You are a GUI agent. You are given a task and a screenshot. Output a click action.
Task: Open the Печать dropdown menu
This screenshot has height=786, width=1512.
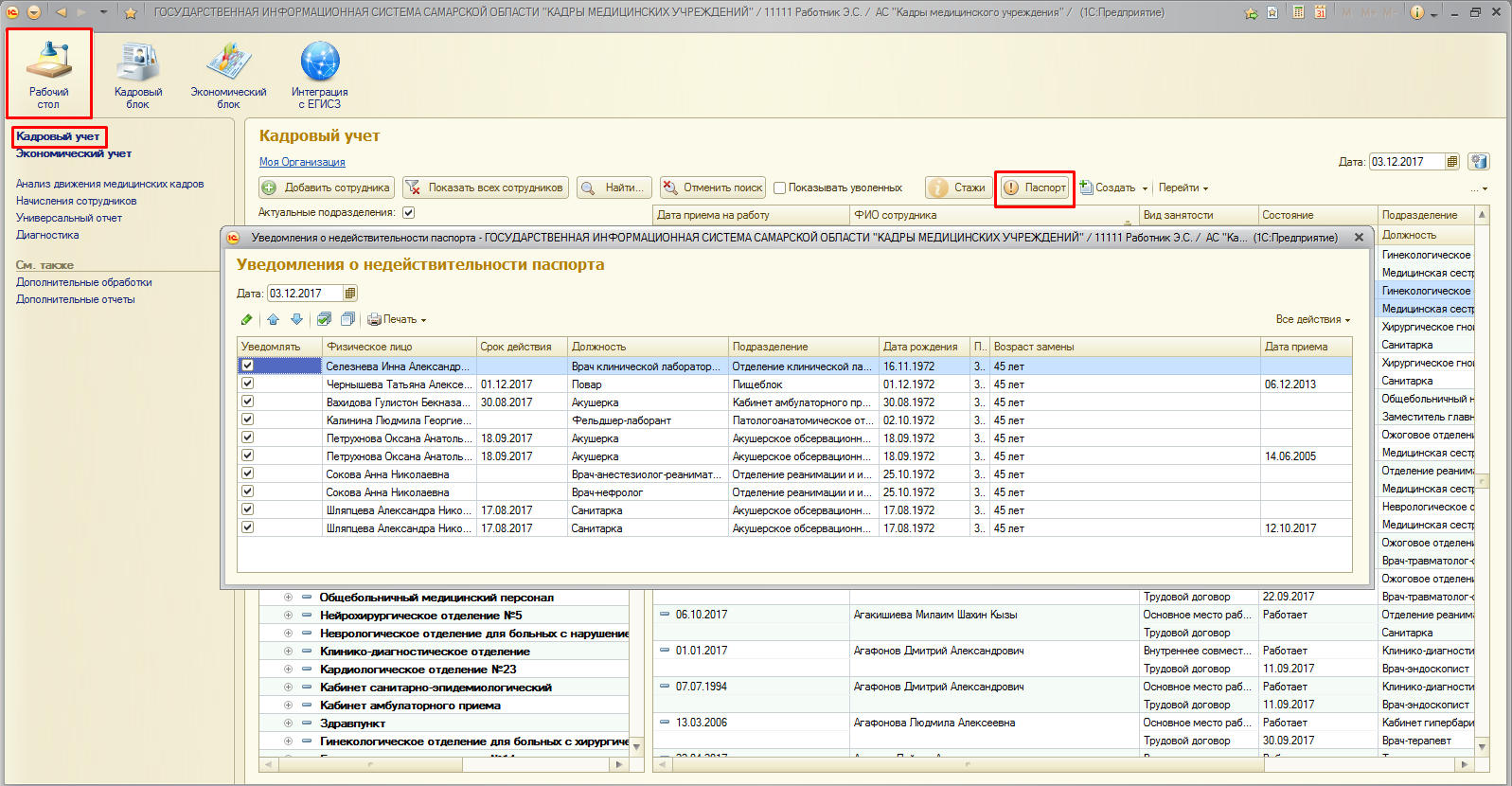[x=398, y=319]
